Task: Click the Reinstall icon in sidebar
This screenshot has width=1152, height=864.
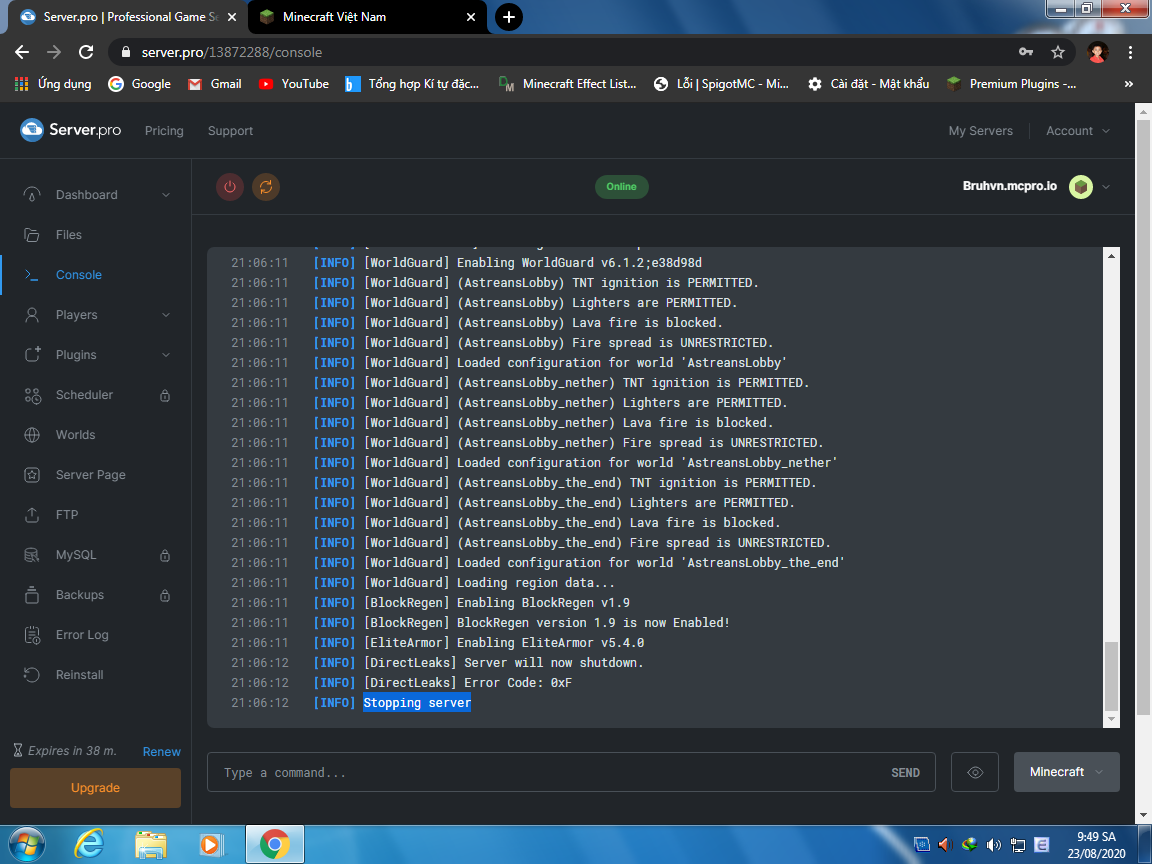Action: click(32, 674)
